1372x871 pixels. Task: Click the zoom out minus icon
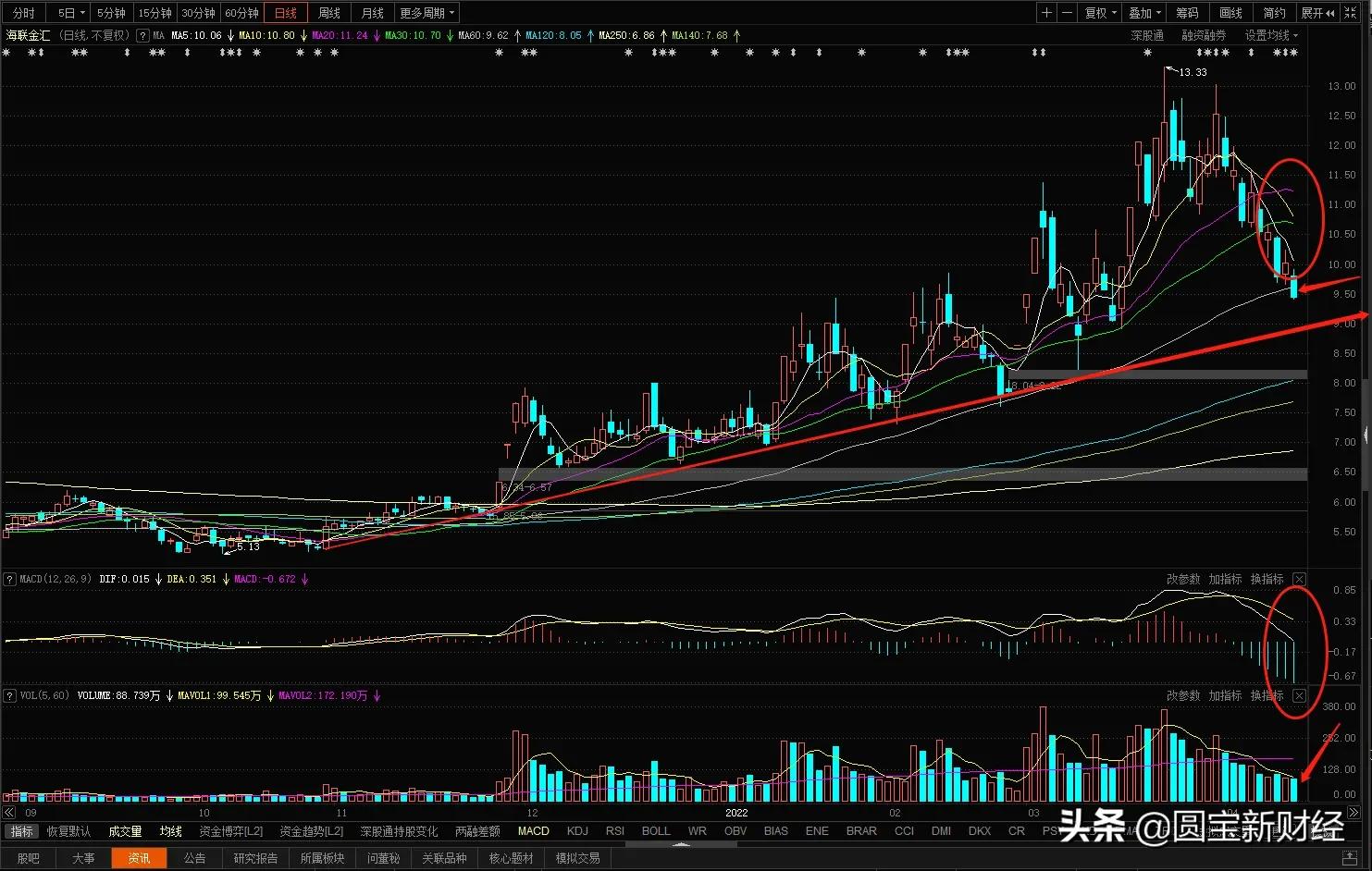pos(1068,13)
